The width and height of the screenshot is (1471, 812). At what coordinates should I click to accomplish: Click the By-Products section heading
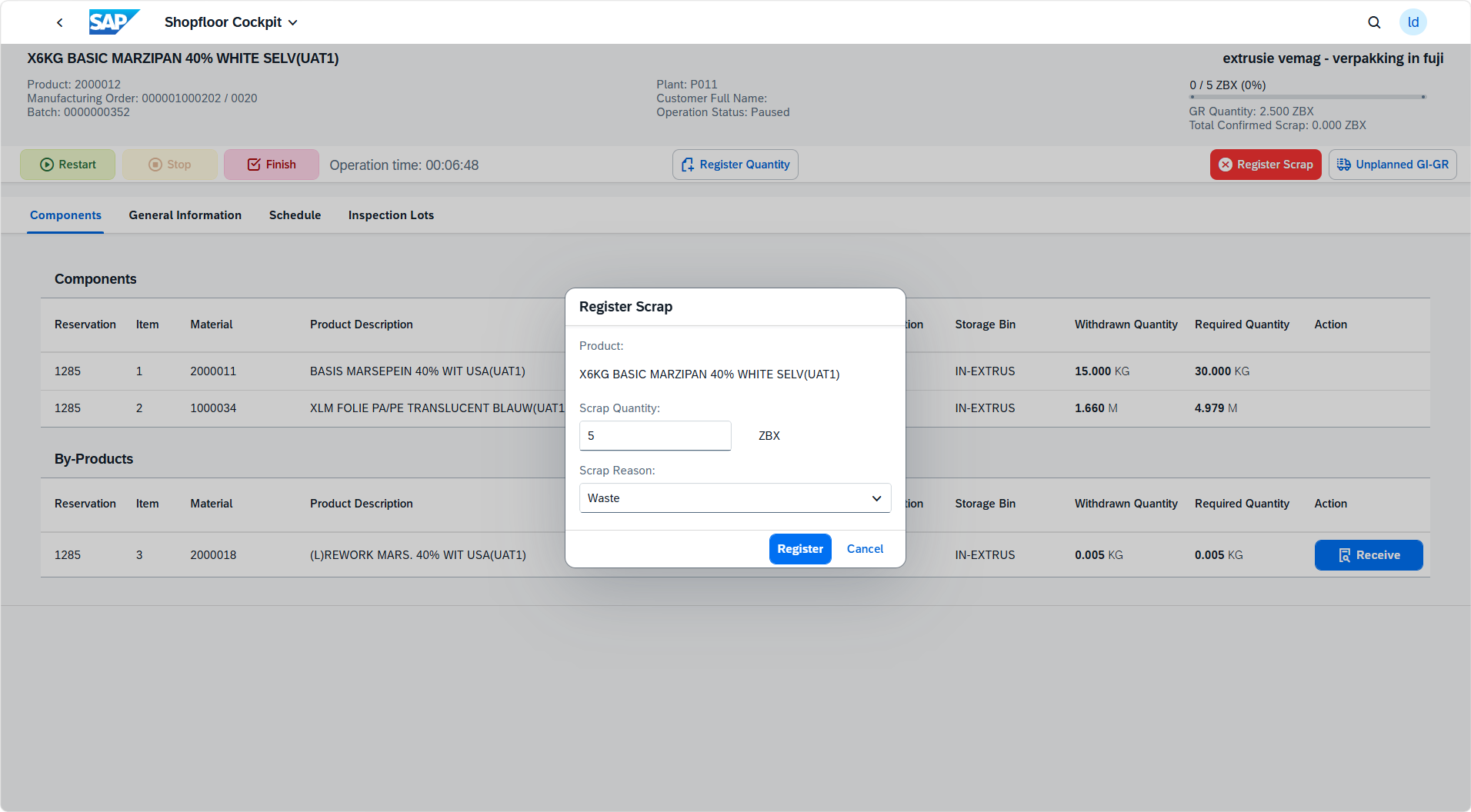[x=94, y=459]
